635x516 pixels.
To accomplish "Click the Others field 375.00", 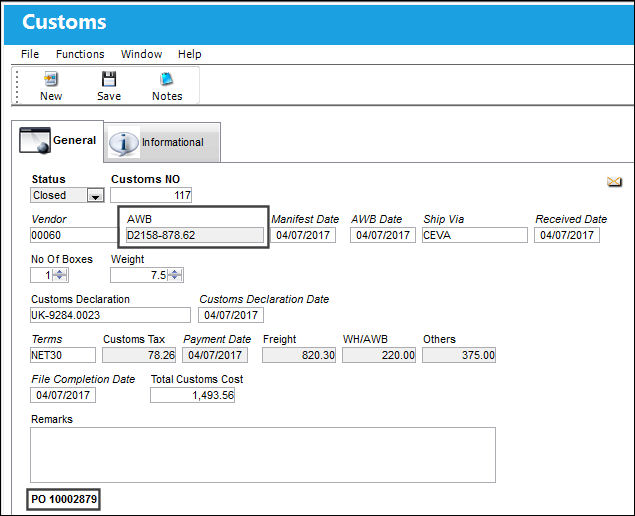I will click(x=459, y=355).
